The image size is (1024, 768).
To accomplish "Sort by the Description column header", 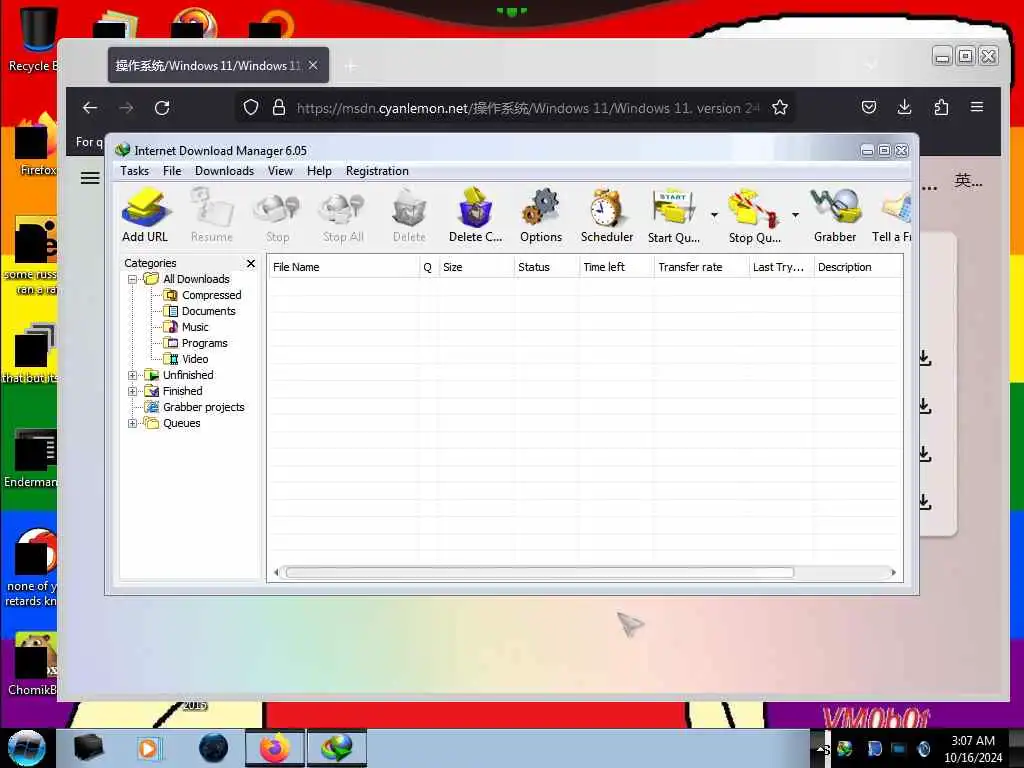I will (x=858, y=267).
